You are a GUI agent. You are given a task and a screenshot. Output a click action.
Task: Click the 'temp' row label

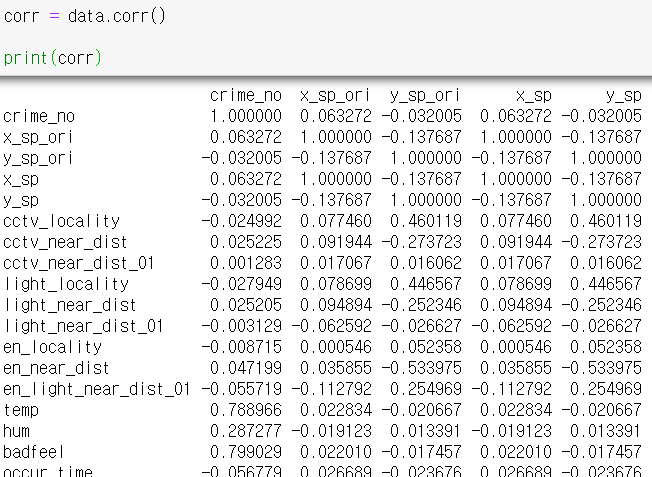[x=21, y=410]
